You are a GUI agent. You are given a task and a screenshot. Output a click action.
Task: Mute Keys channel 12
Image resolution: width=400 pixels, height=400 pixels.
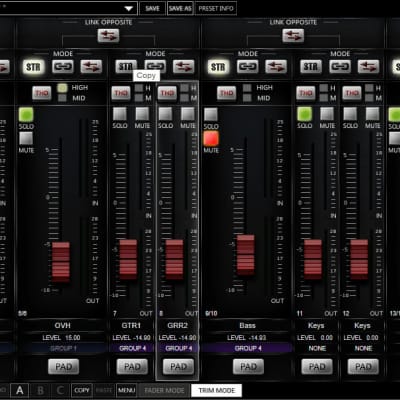(x=372, y=114)
